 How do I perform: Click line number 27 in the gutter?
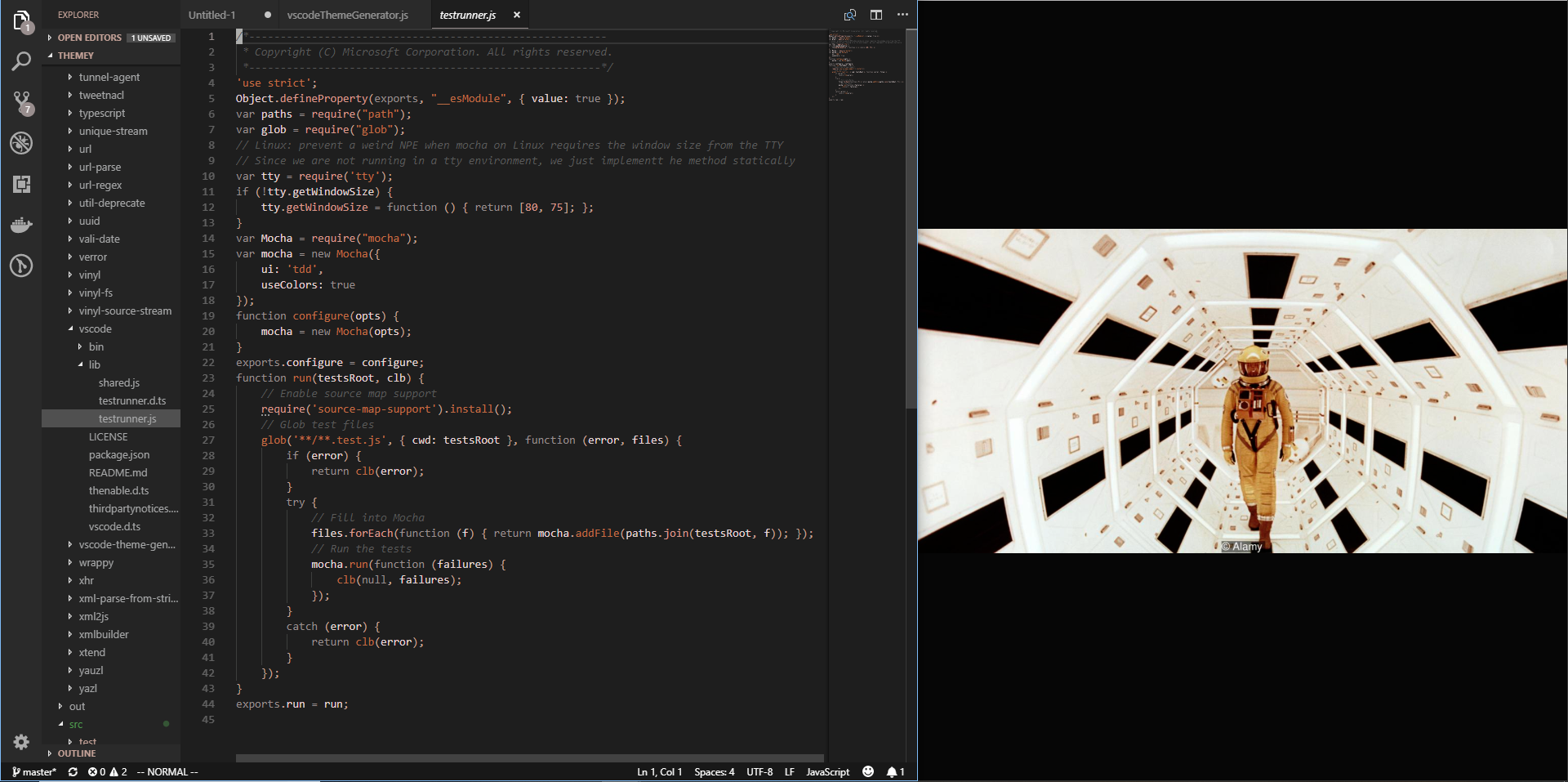pos(208,440)
